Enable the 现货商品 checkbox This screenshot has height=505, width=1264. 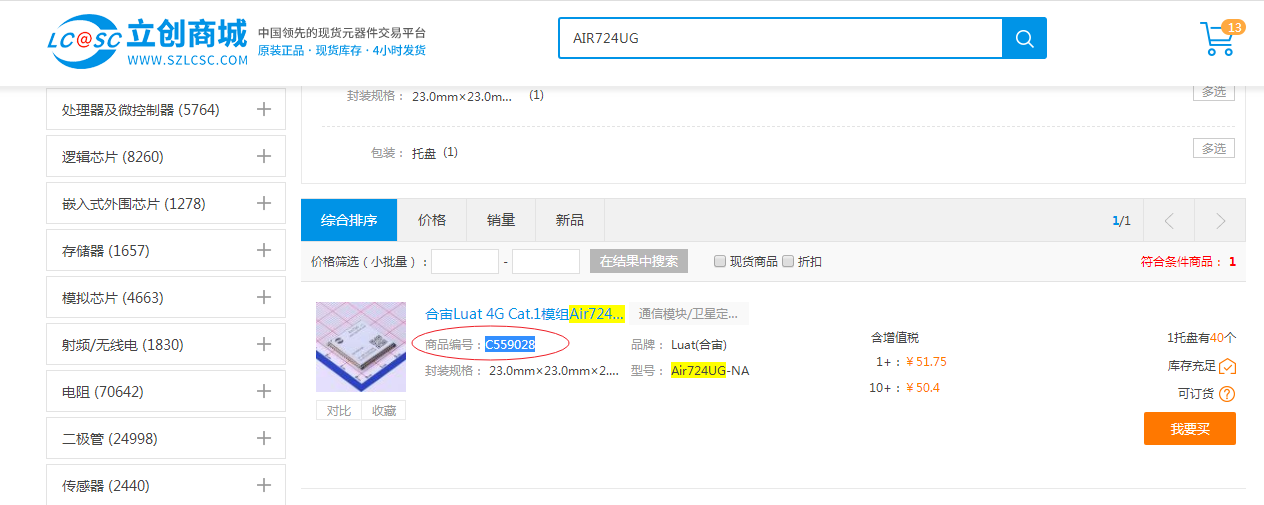(720, 262)
